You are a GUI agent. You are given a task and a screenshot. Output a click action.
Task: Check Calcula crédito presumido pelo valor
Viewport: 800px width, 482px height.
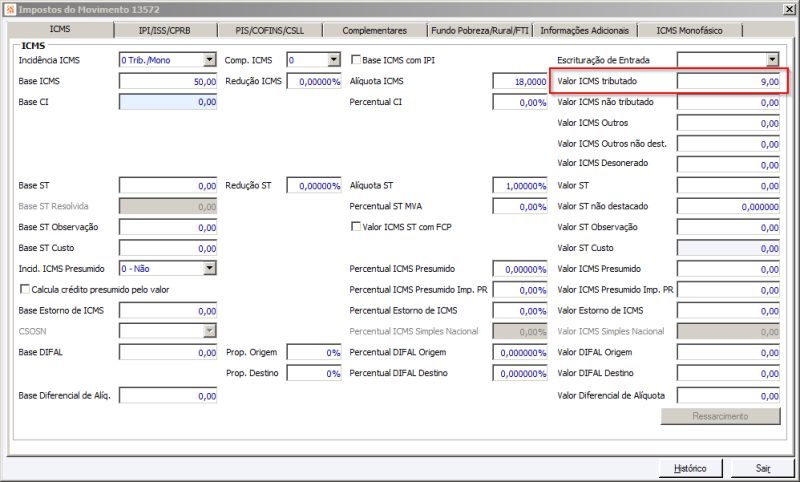point(24,289)
